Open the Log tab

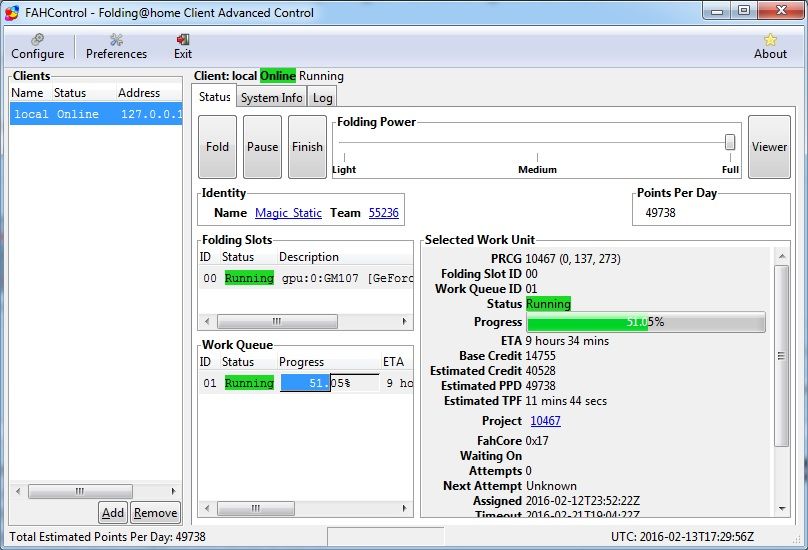point(323,97)
